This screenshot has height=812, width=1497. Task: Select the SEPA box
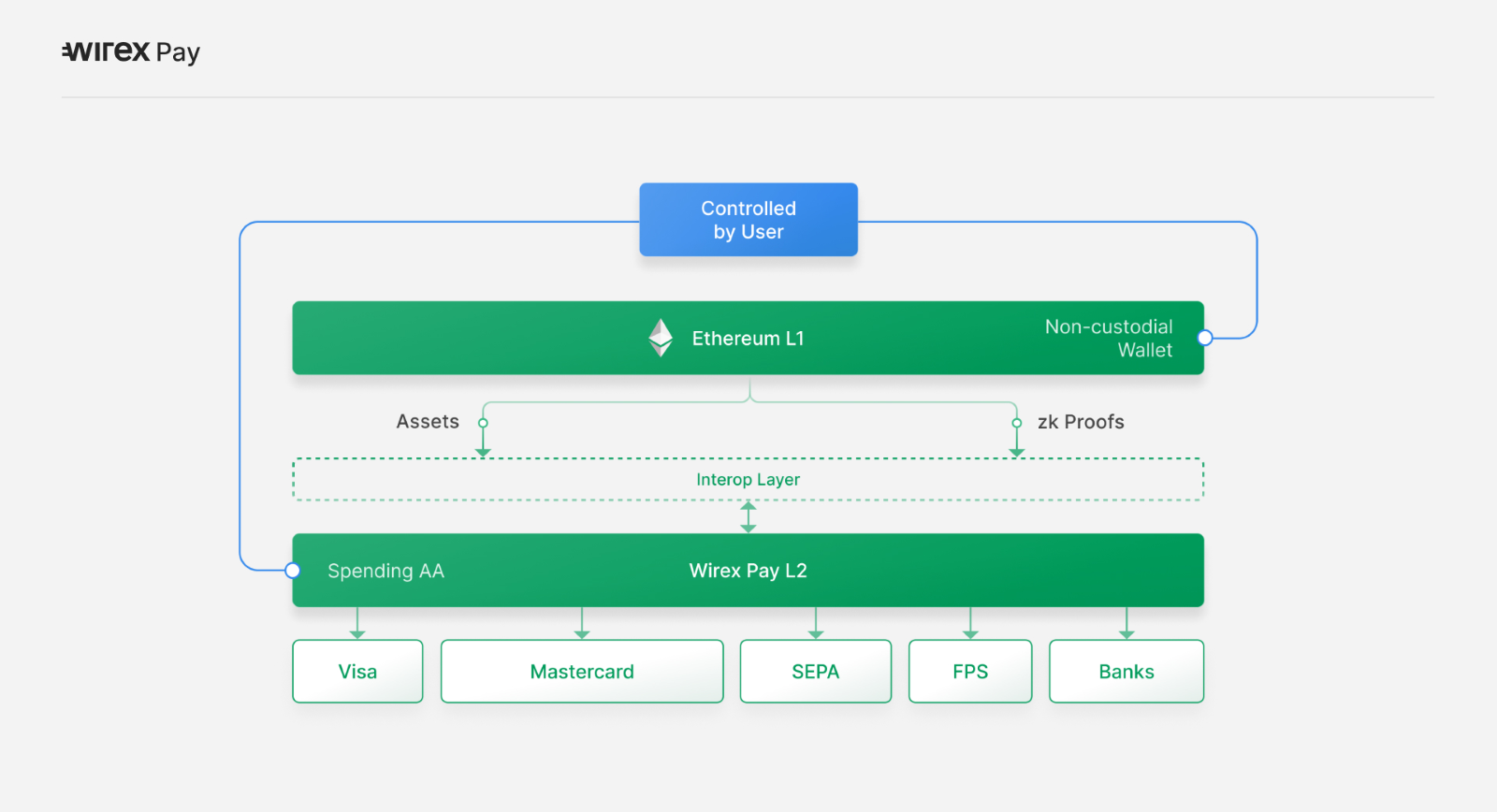click(816, 672)
